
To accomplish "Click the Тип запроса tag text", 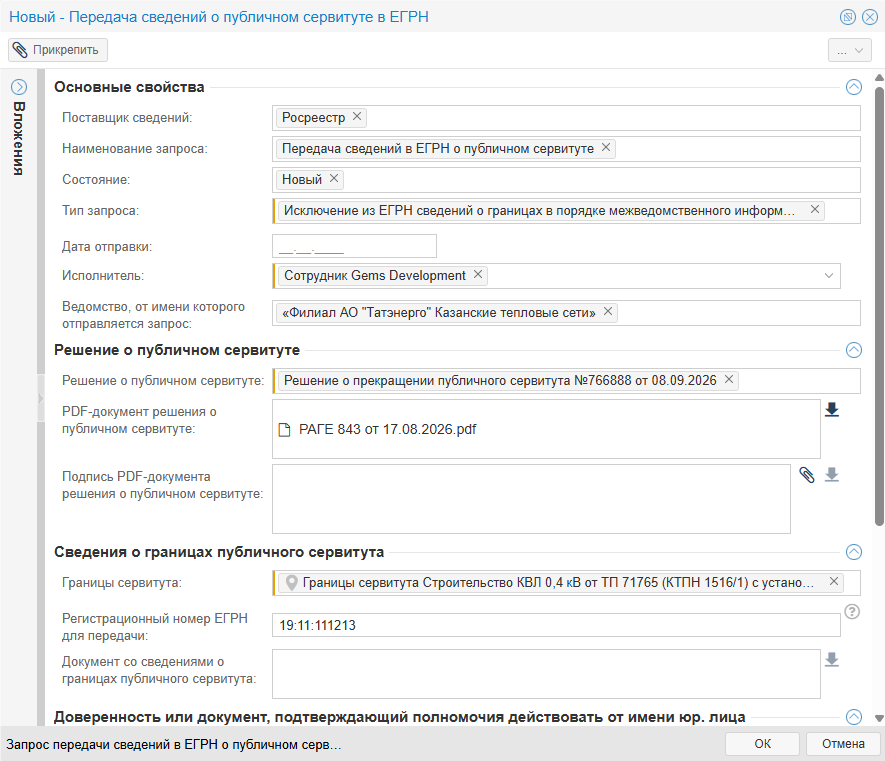I will pos(539,211).
